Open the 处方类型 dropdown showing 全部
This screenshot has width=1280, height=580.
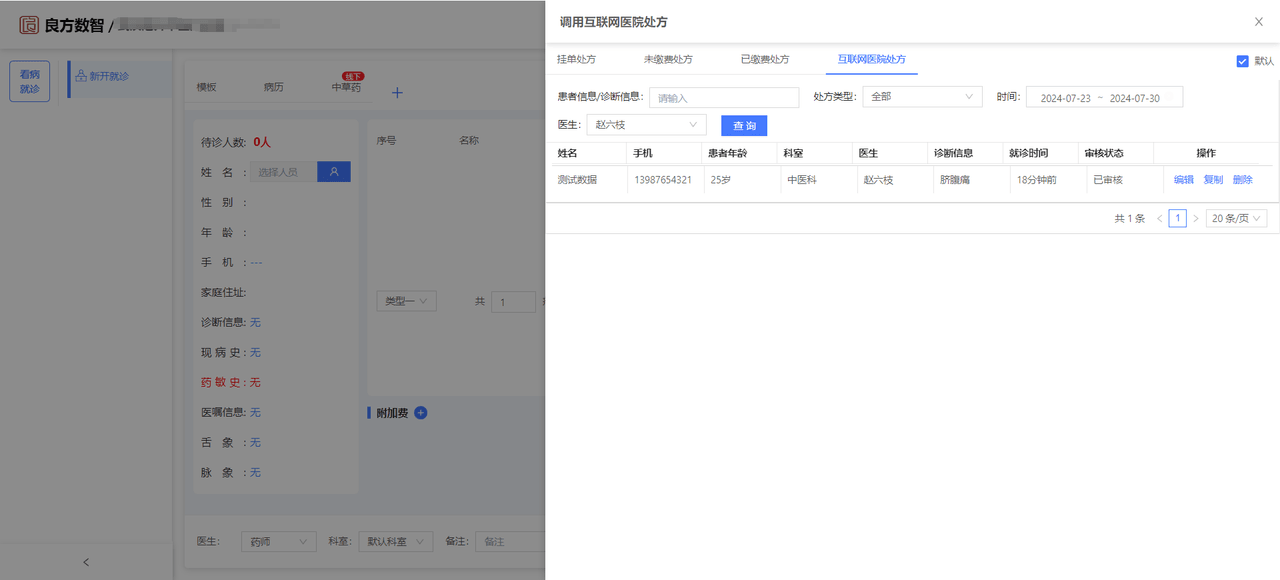coord(922,97)
